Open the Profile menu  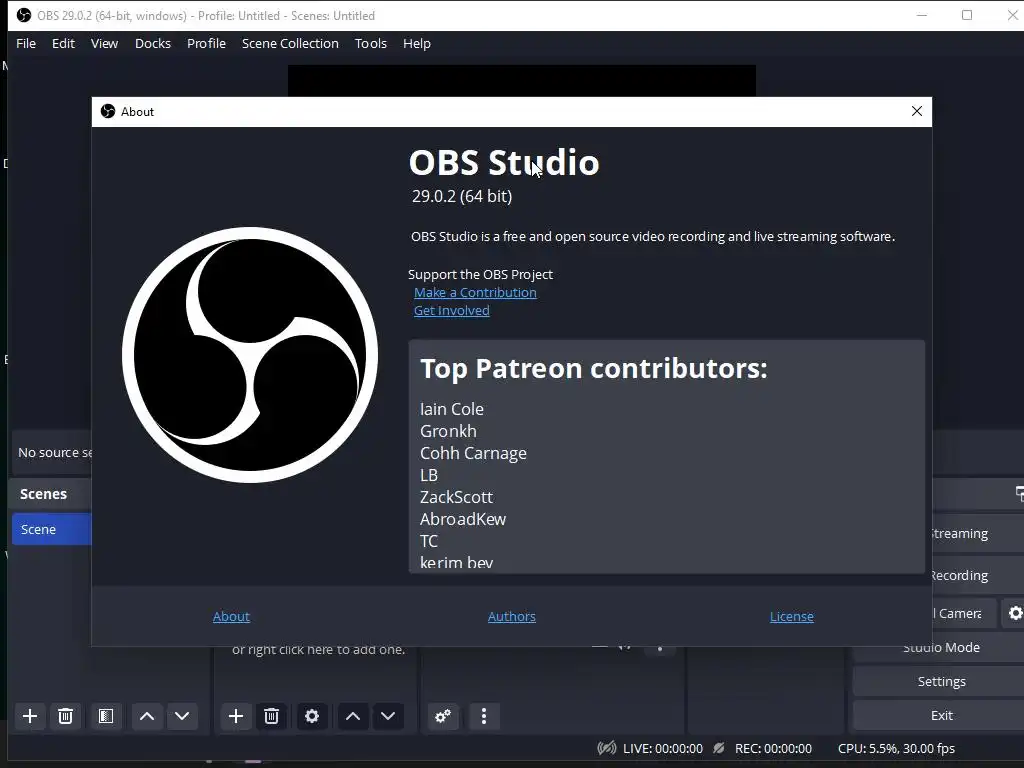pos(206,44)
